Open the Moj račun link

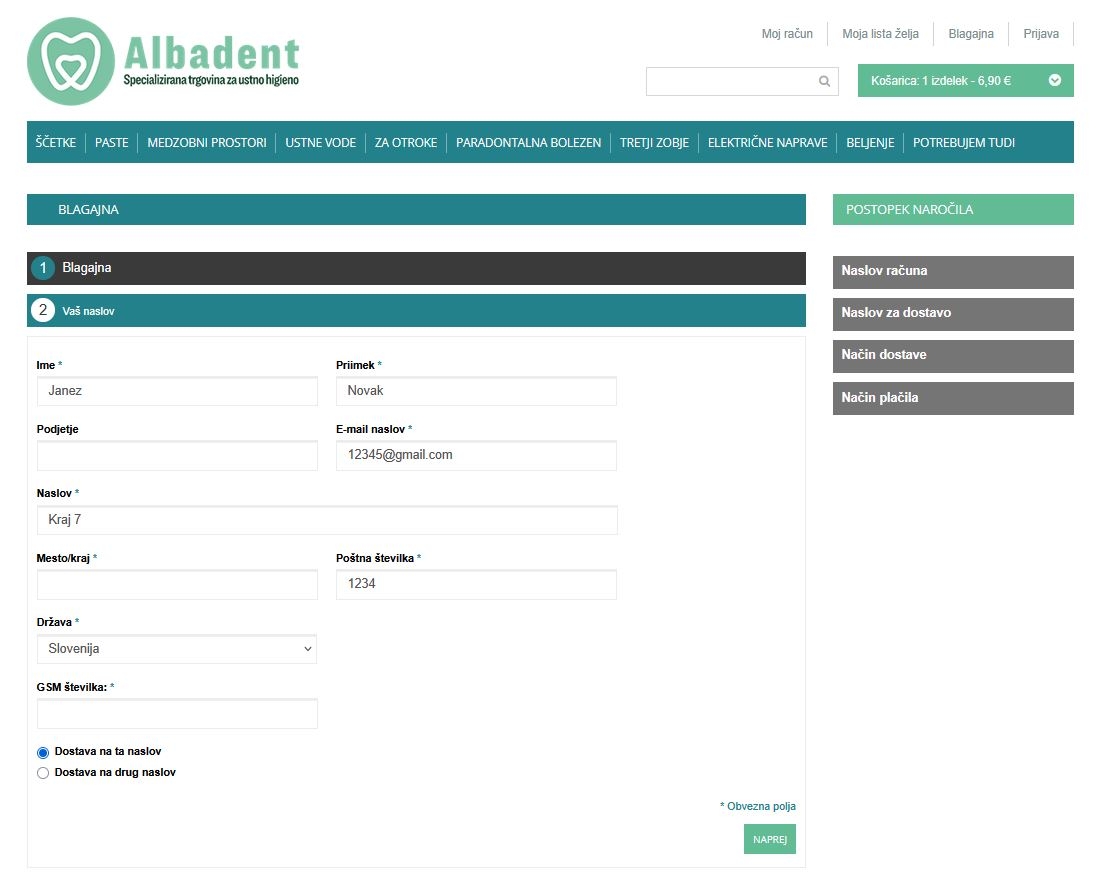pos(787,34)
